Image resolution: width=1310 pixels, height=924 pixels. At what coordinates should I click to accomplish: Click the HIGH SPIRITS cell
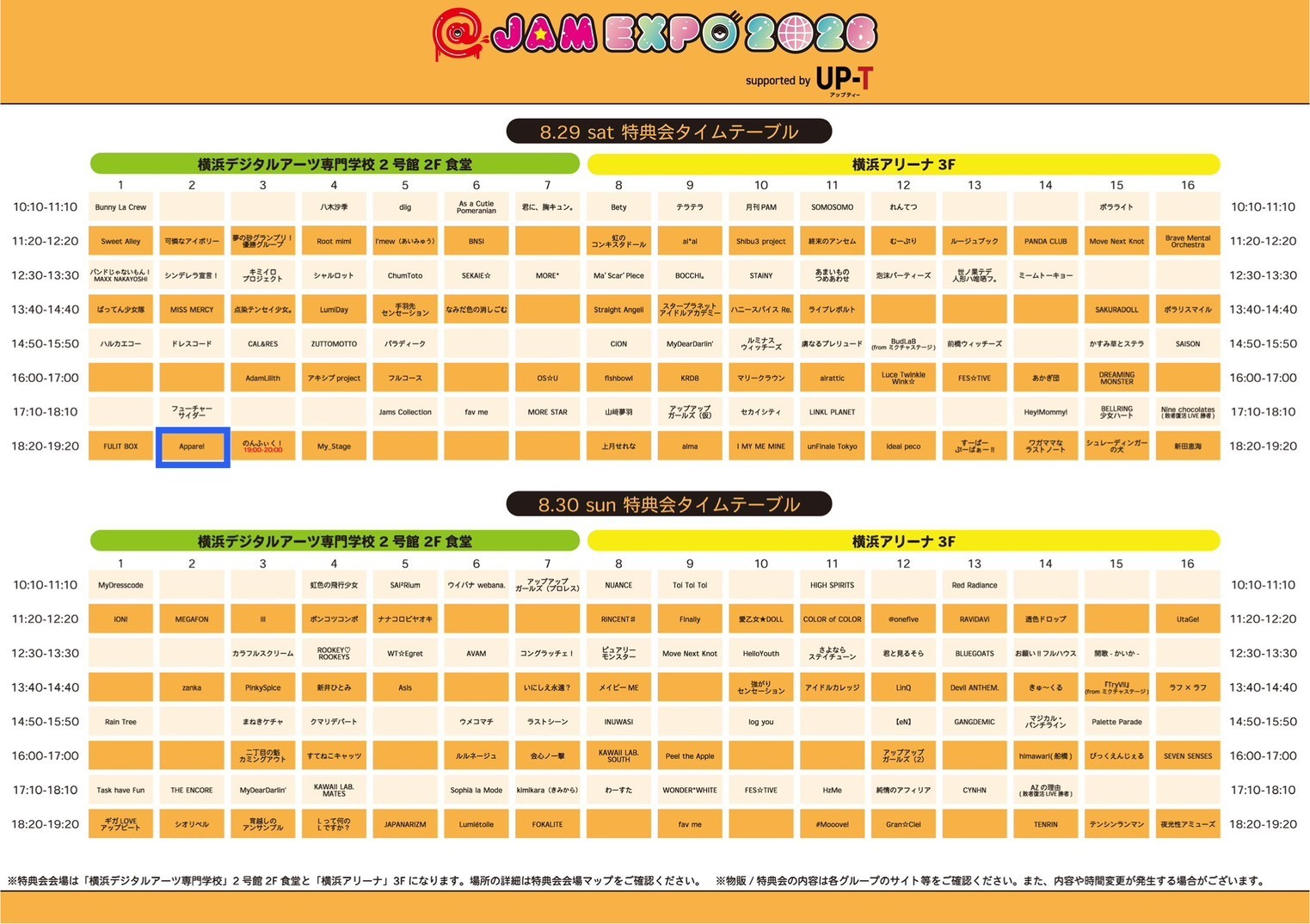[833, 585]
